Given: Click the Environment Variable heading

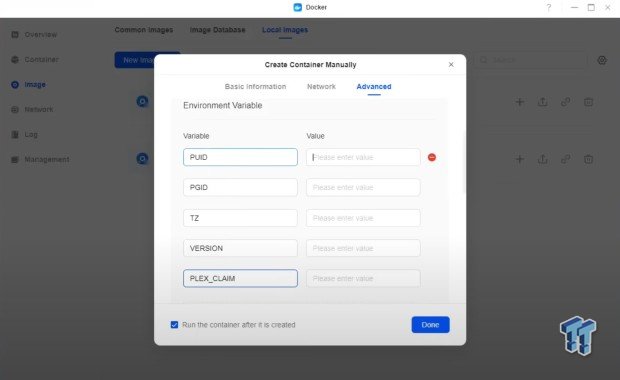Looking at the screenshot, I should click(223, 106).
